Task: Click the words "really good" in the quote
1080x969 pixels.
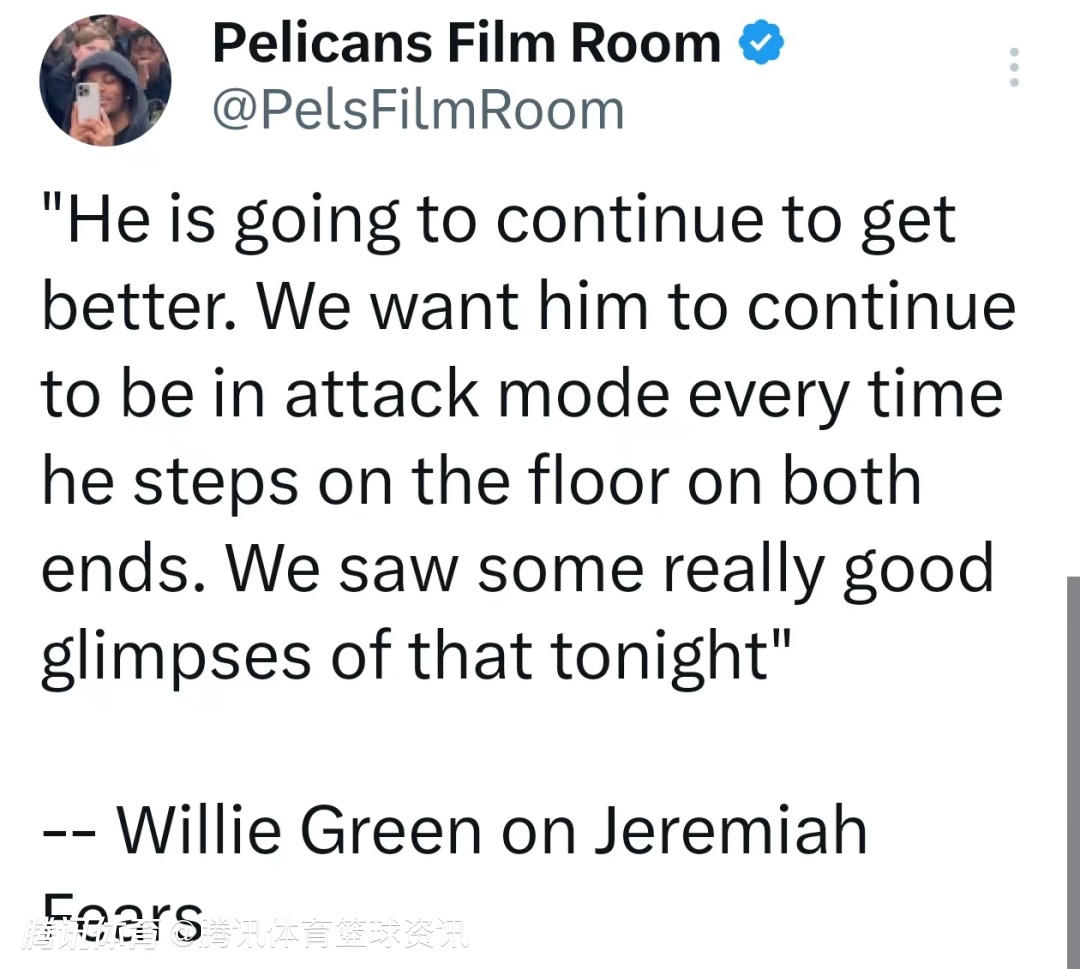Action: tap(829, 569)
